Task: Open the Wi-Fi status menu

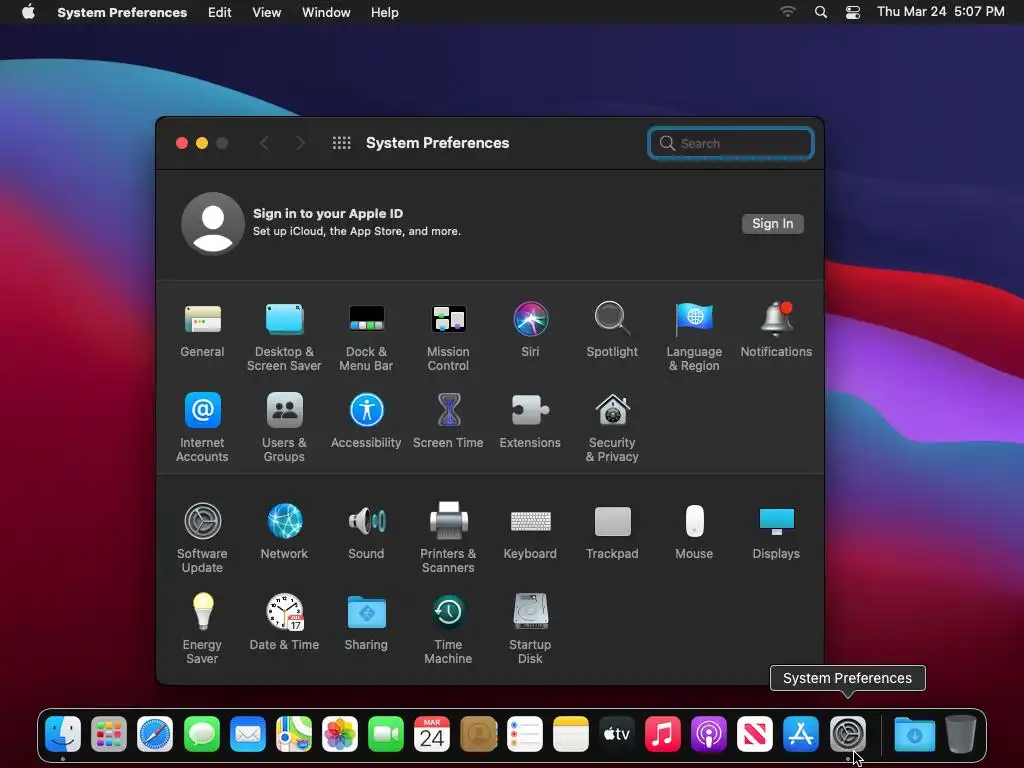Action: coord(788,12)
